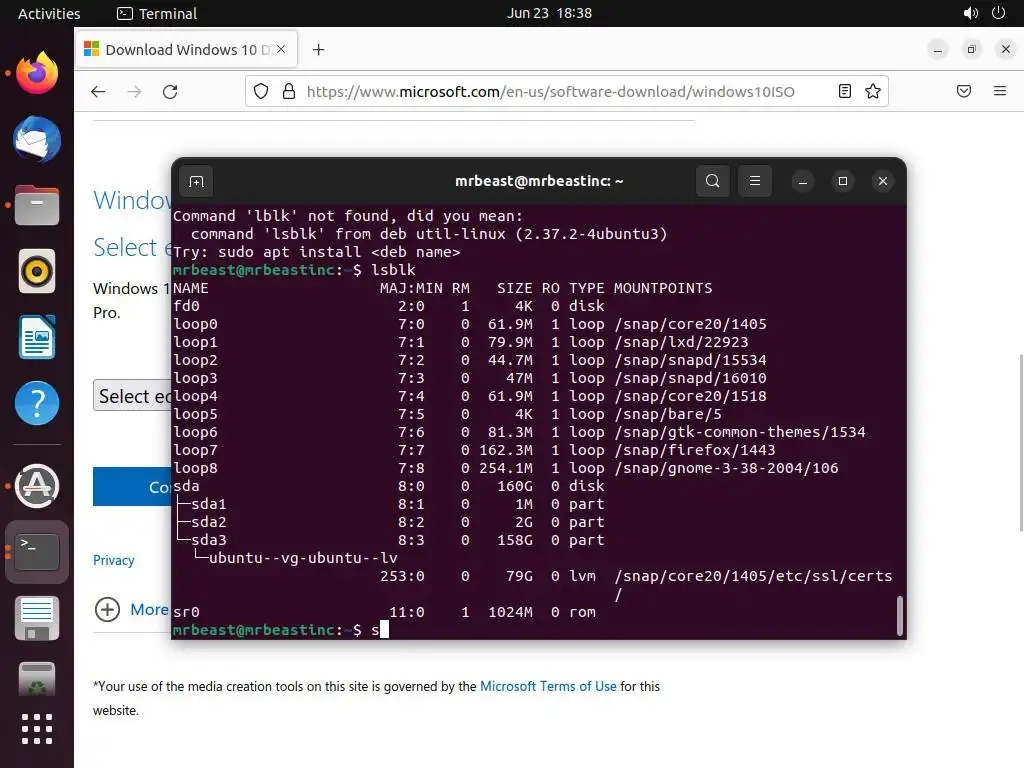The height and width of the screenshot is (768, 1024).
Task: Click the site security padlock icon
Action: tap(289, 91)
